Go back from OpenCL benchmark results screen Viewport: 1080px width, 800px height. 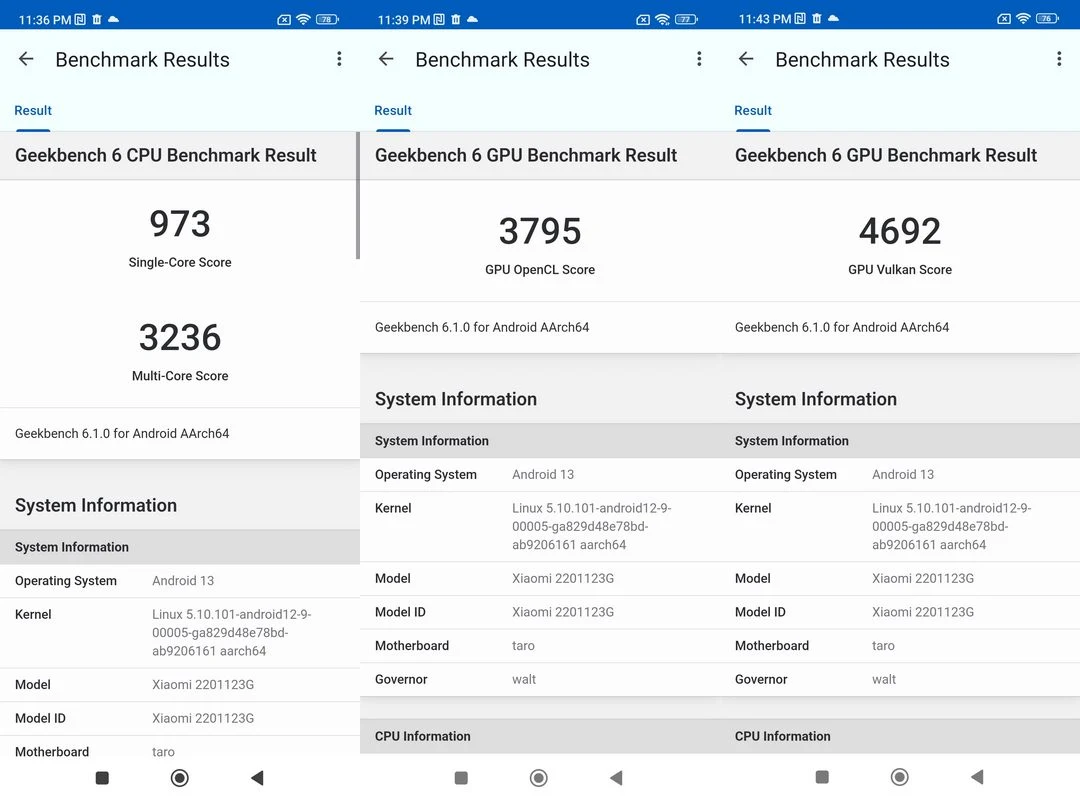tap(386, 59)
